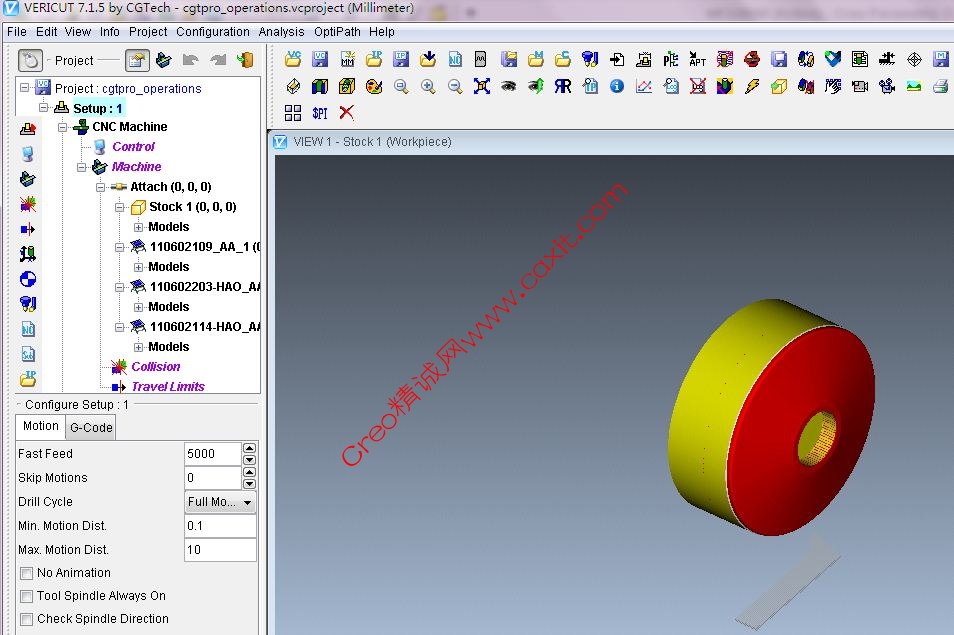Check the Check Spindle Direction option
The width and height of the screenshot is (954, 635).
pos(27,619)
